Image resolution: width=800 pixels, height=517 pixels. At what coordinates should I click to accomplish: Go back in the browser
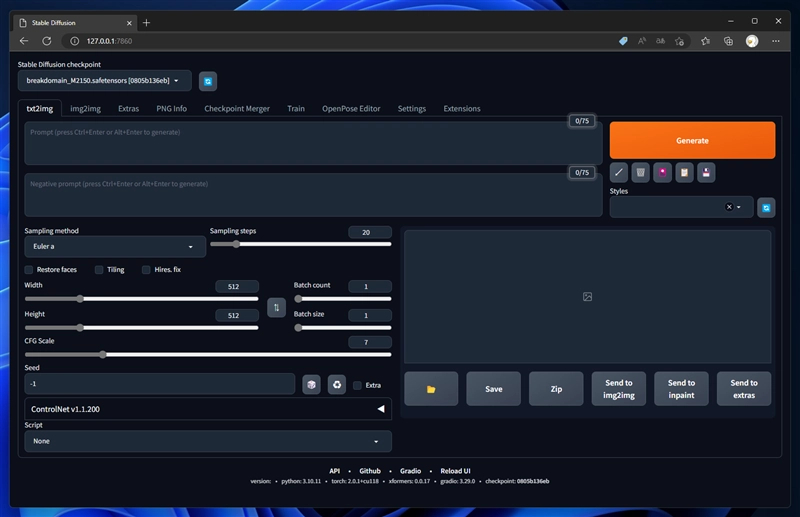click(24, 41)
